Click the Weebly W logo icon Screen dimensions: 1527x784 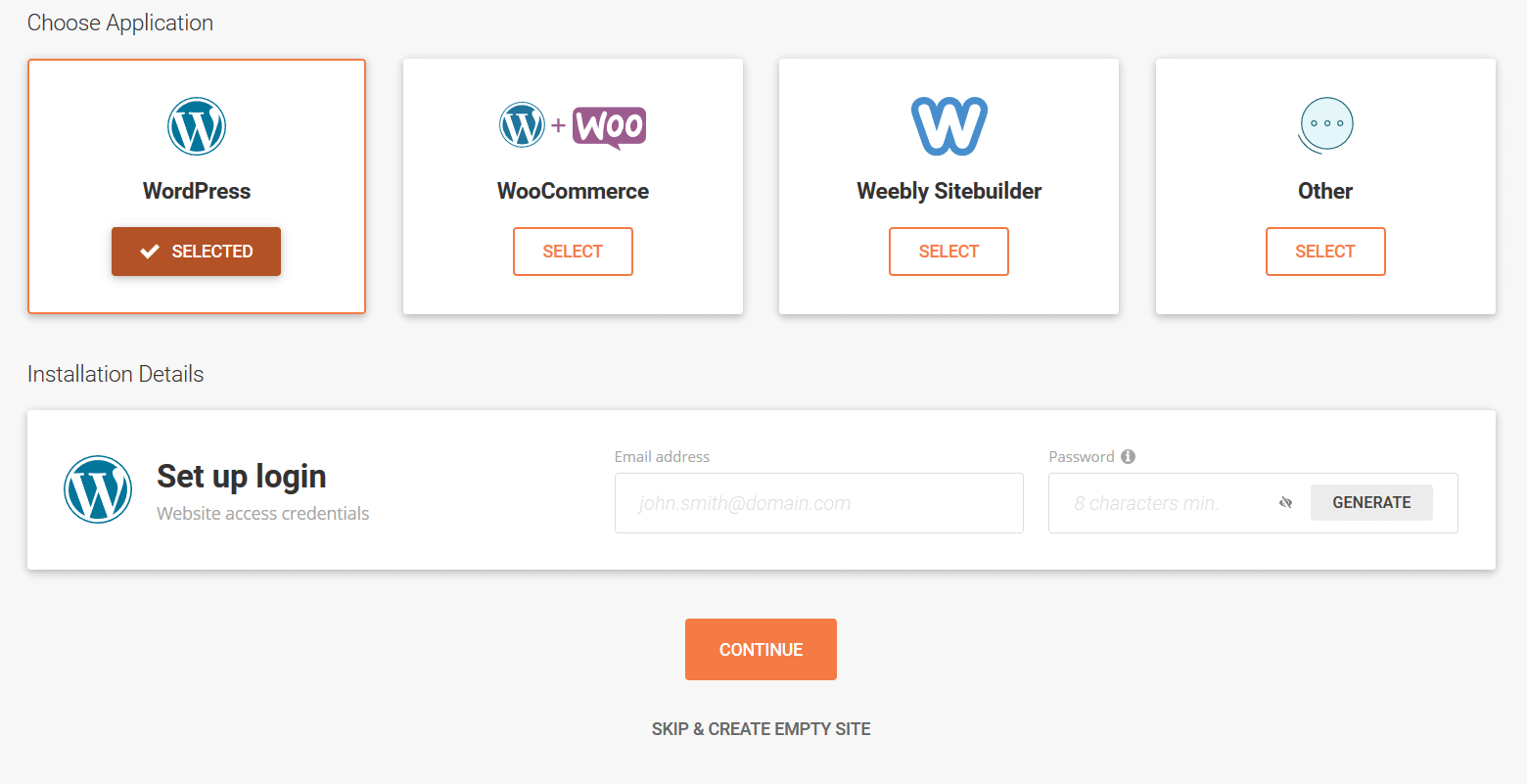click(x=949, y=126)
